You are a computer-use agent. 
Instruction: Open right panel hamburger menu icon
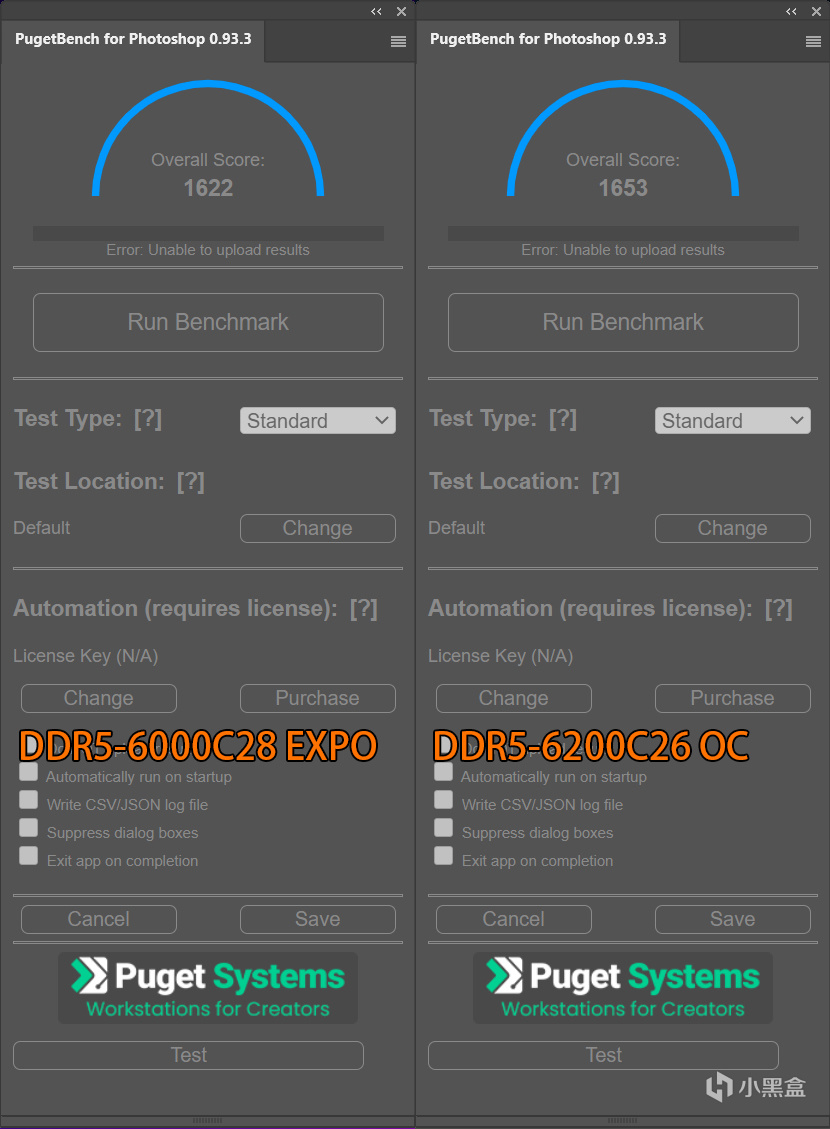[x=813, y=42]
